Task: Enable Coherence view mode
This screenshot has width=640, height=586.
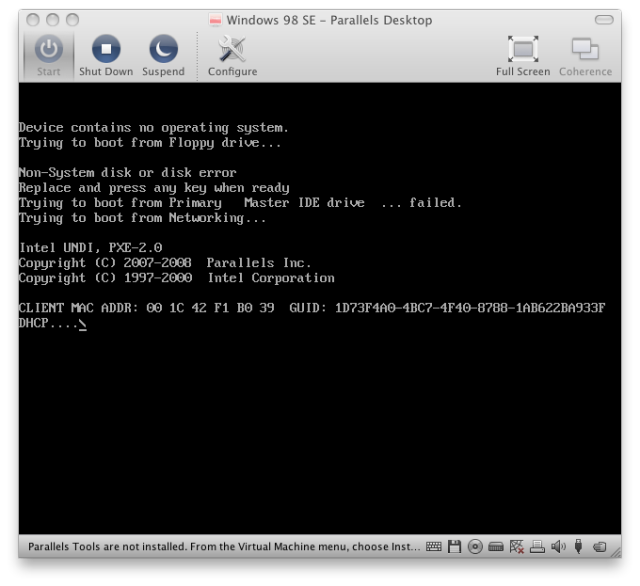Action: click(x=585, y=56)
